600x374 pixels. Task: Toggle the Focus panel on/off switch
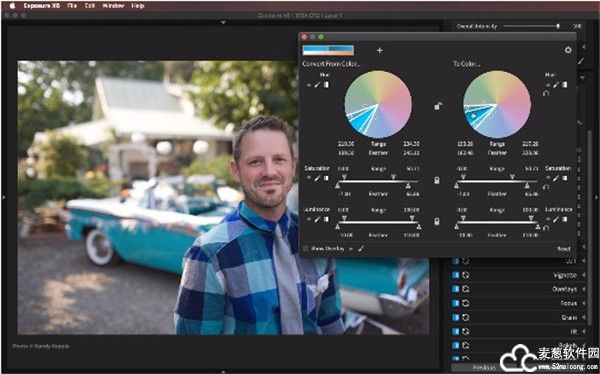click(455, 303)
